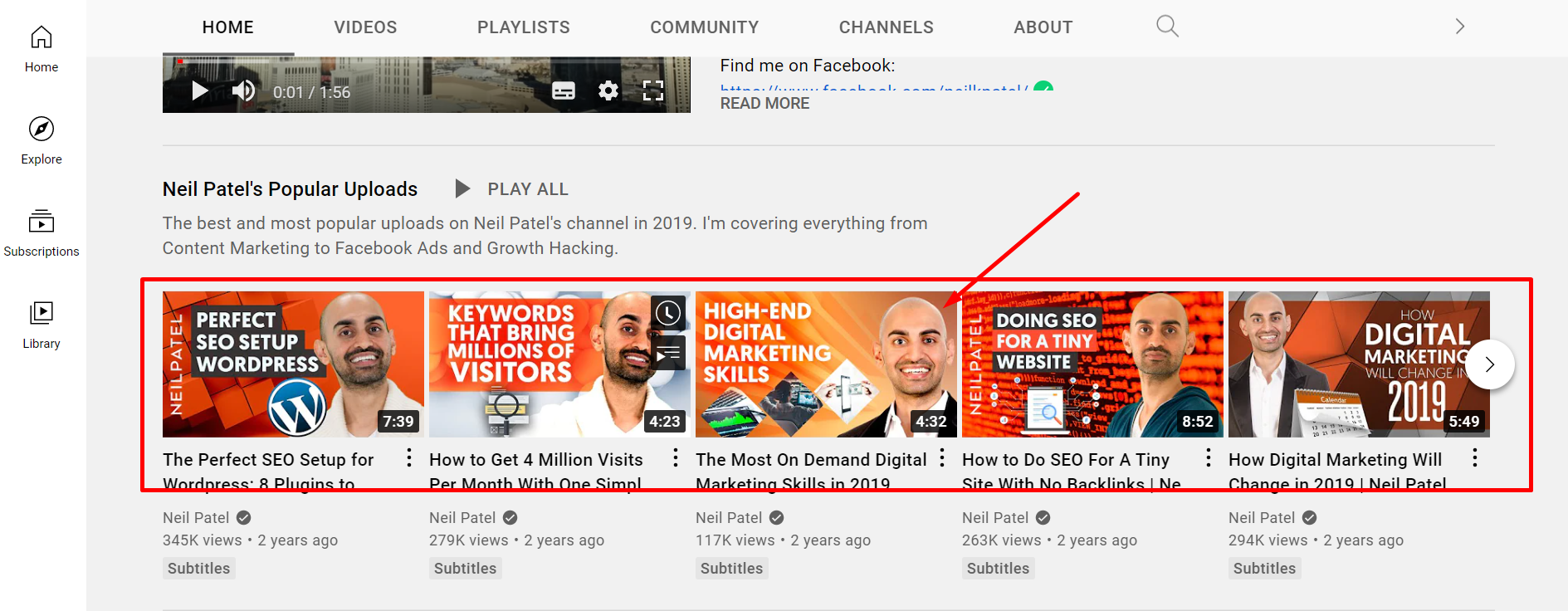Viewport: 1568px width, 611px height.
Task: Open Library in the sidebar
Action: point(42,325)
